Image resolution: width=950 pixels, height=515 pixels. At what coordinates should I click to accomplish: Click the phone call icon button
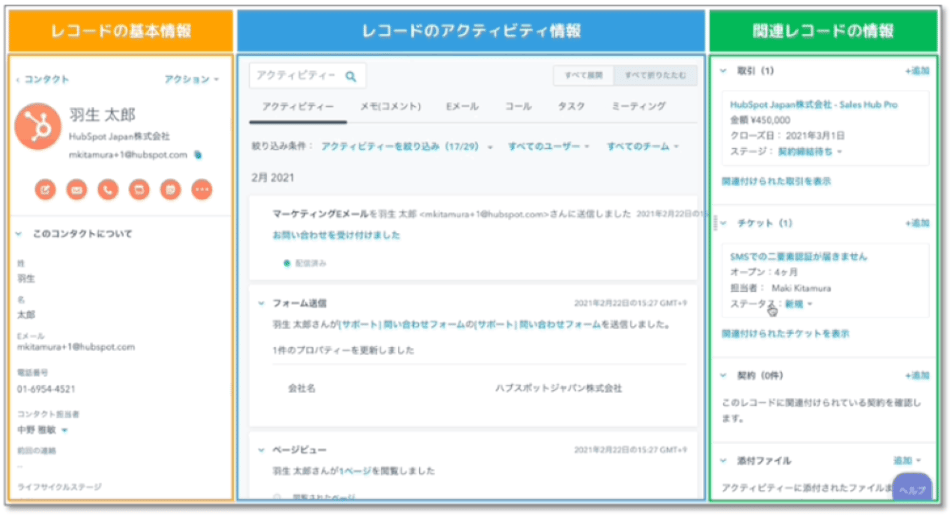click(108, 190)
